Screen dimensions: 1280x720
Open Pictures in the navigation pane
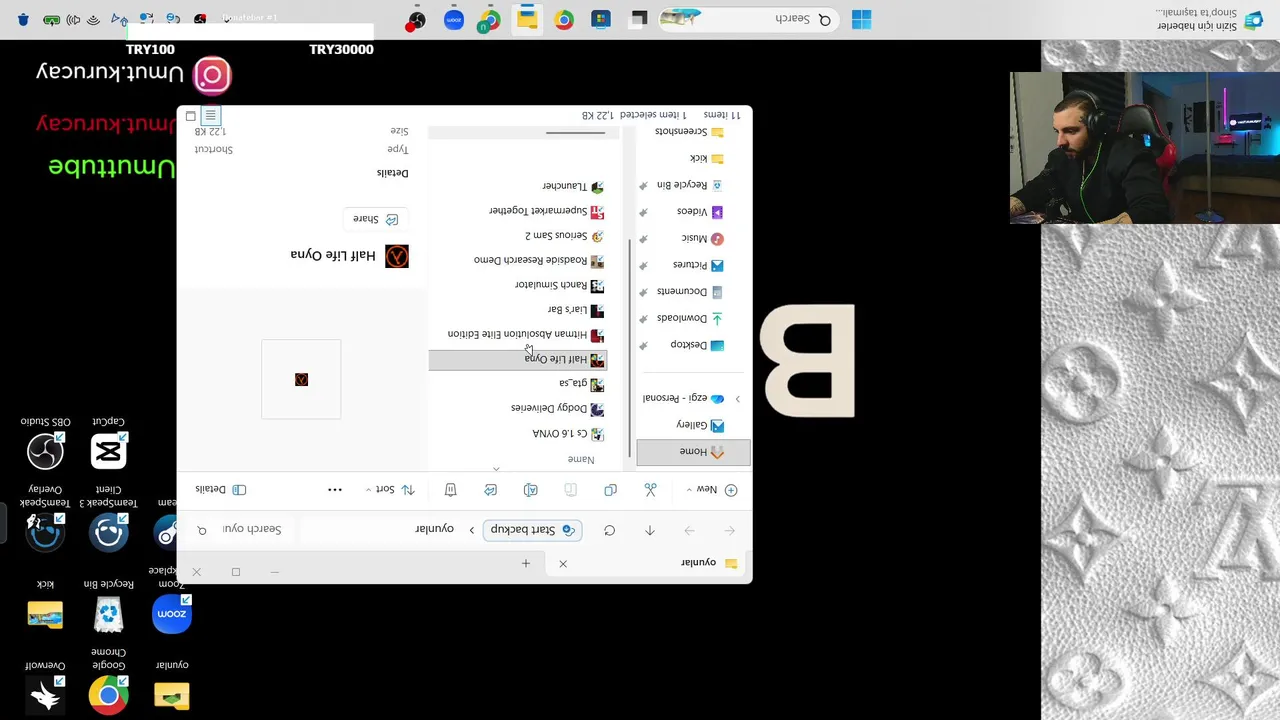[698, 265]
